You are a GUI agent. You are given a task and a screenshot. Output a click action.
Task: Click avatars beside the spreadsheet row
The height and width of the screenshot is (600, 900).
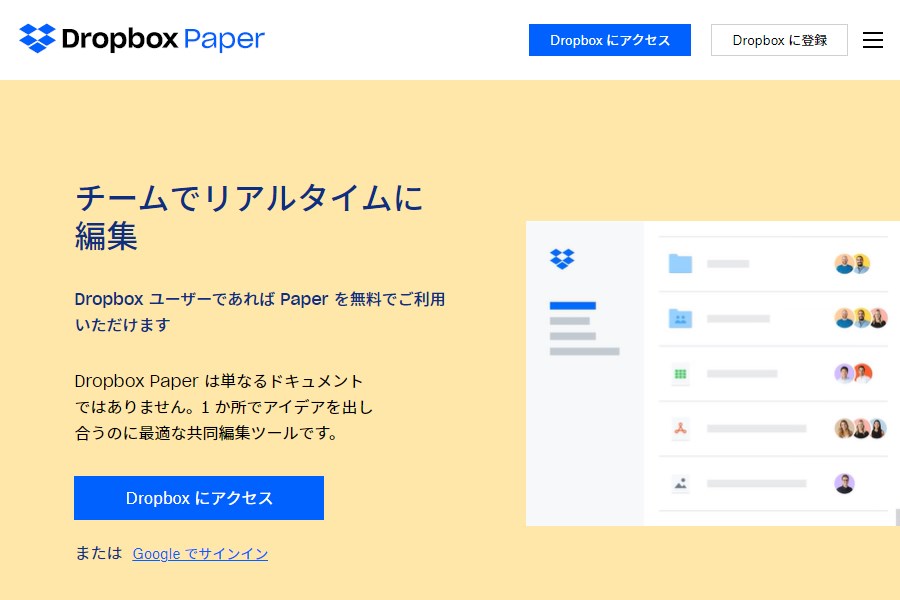pos(853,374)
